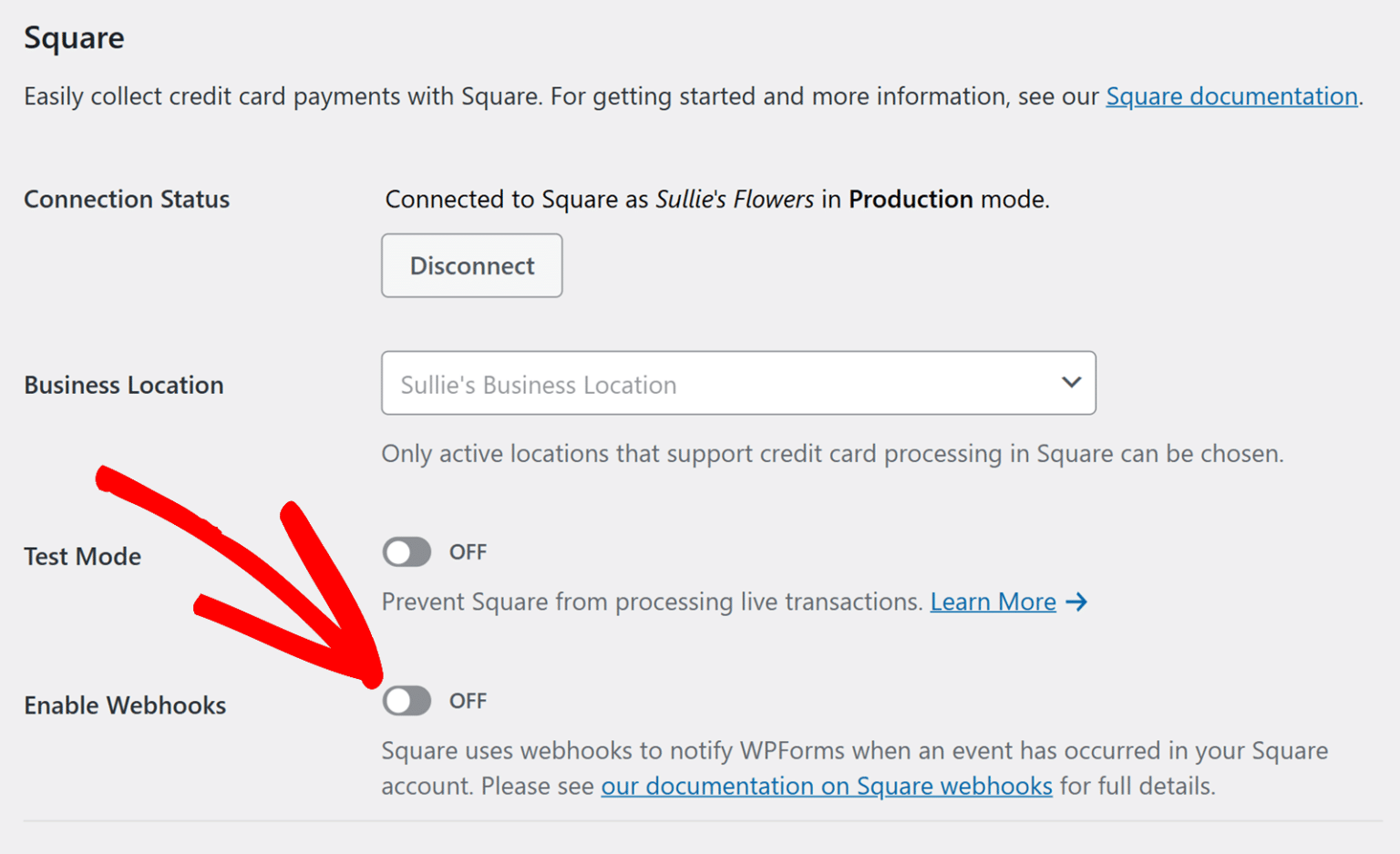This screenshot has width=1400, height=854.
Task: Follow the Learn More link
Action: click(x=993, y=602)
